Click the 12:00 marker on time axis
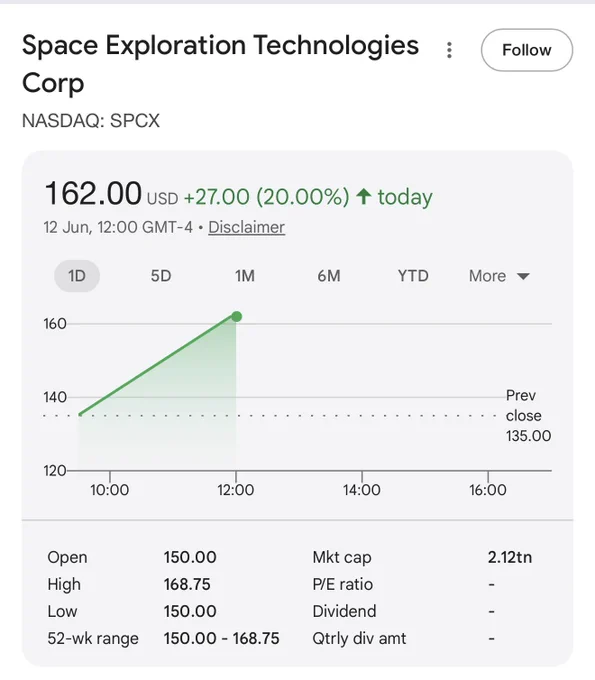The height and width of the screenshot is (680, 595). coord(235,490)
